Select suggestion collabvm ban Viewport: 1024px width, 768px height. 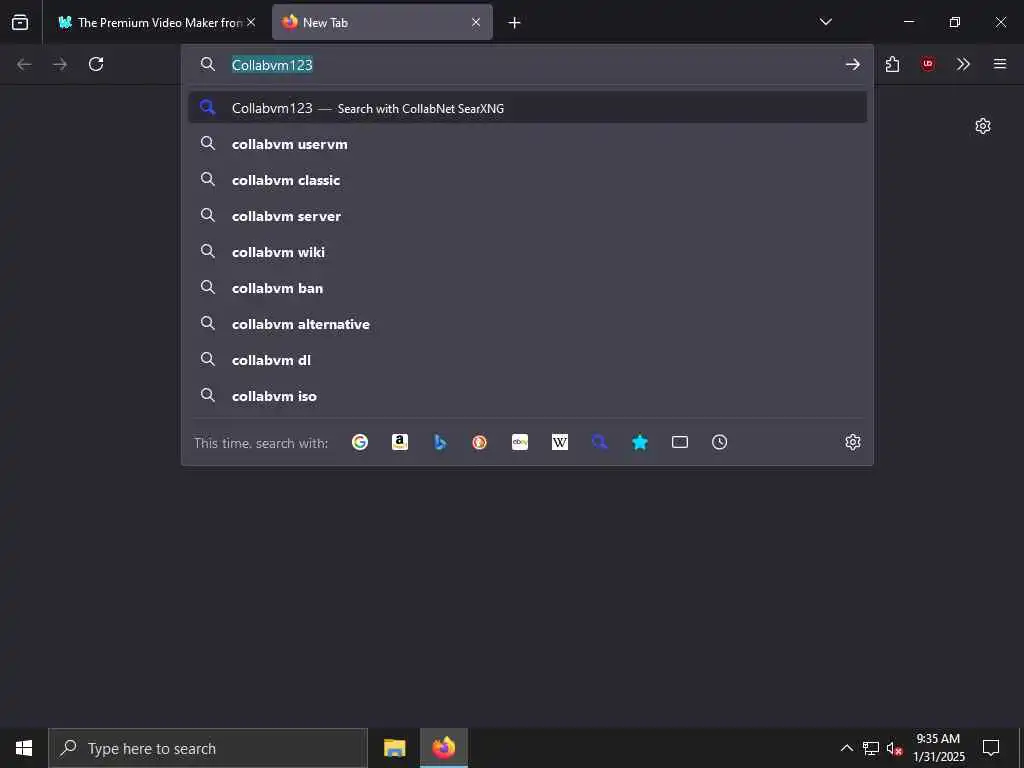click(527, 287)
